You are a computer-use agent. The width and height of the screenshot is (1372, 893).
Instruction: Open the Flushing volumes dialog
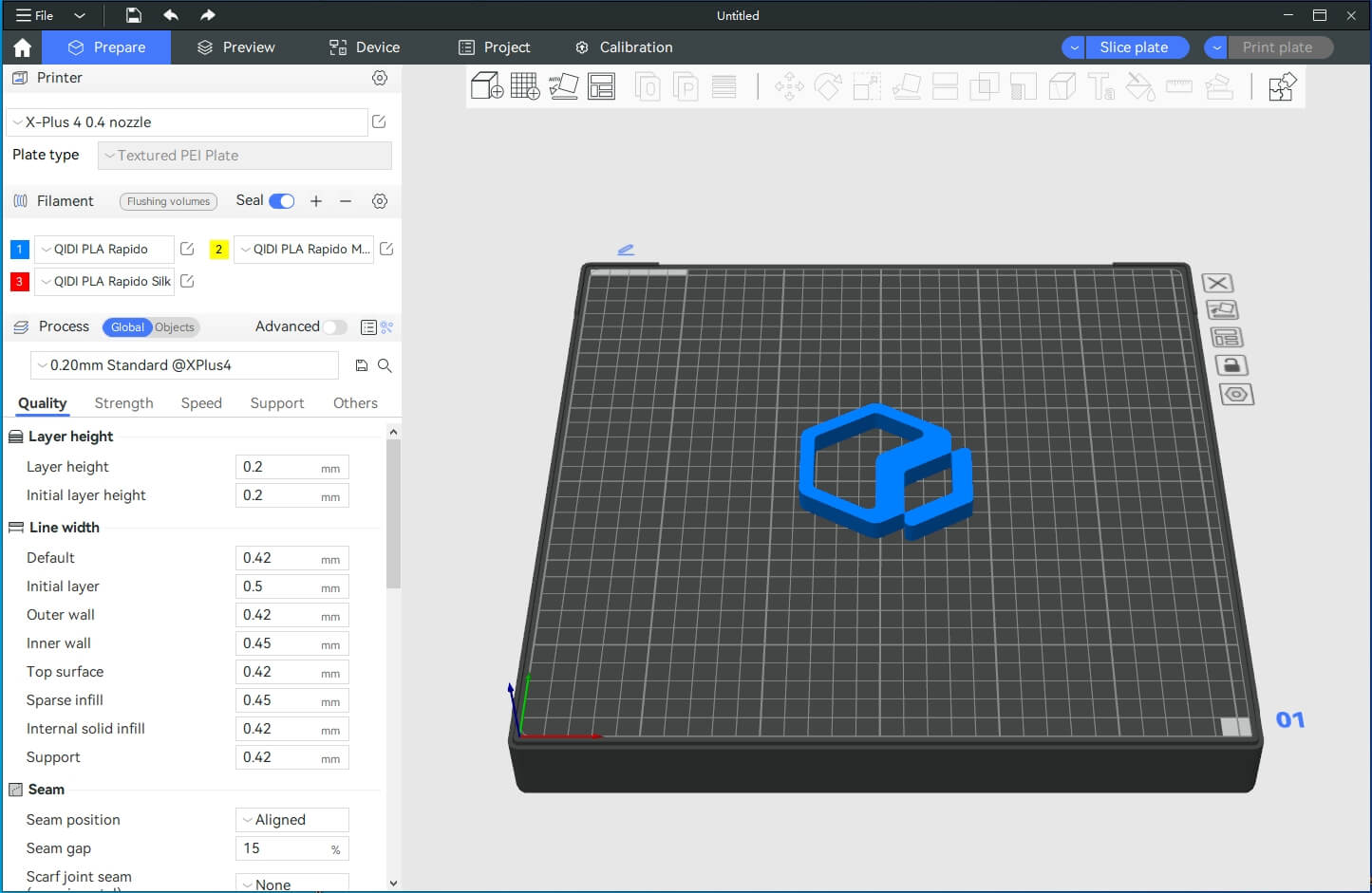pyautogui.click(x=168, y=201)
